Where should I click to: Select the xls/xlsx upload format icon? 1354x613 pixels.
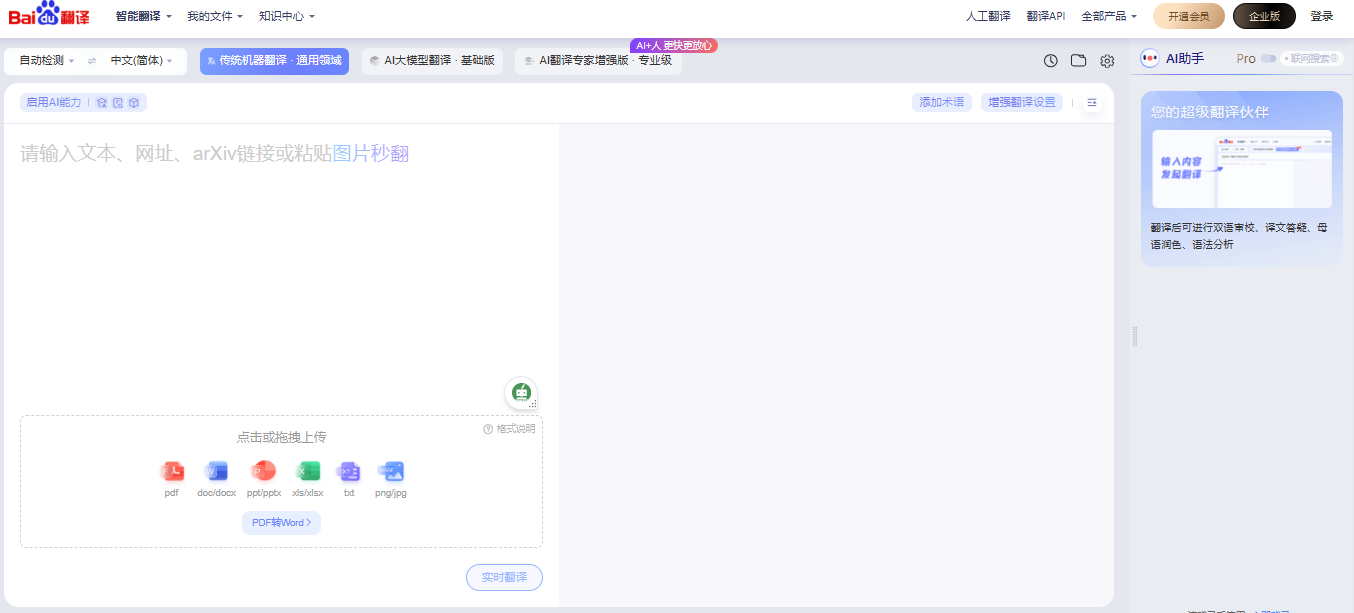pyautogui.click(x=308, y=472)
